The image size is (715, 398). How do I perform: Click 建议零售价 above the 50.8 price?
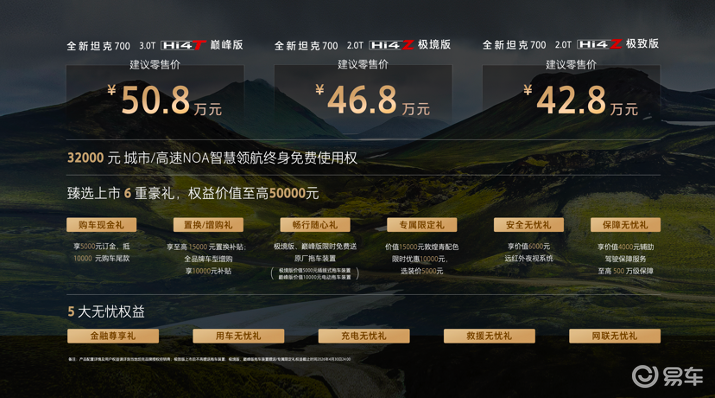pyautogui.click(x=155, y=65)
